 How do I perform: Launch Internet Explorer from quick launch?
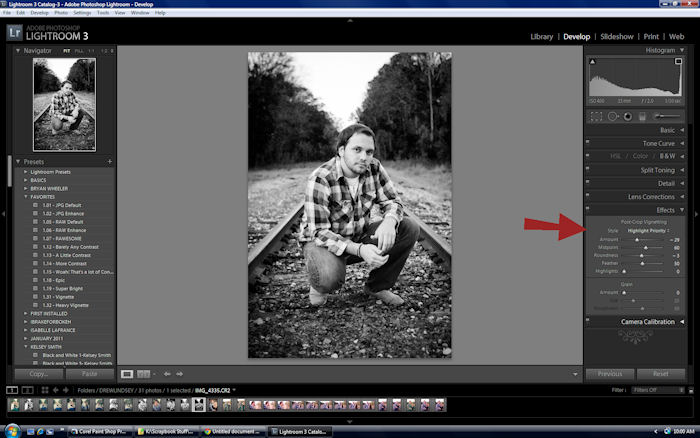40,432
